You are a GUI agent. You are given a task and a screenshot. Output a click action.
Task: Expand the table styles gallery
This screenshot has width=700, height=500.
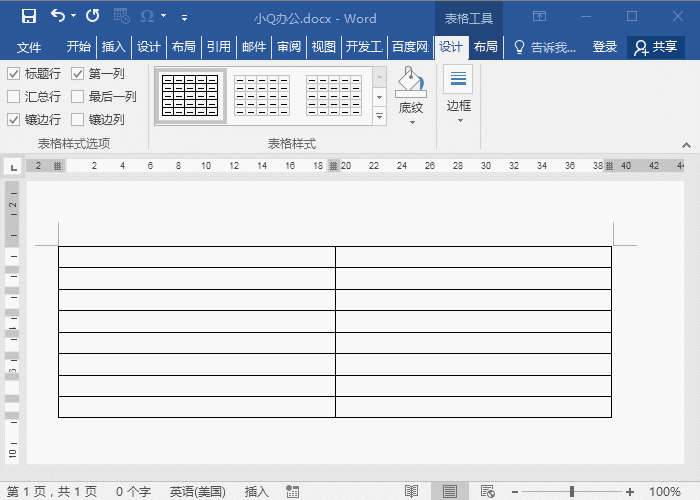click(x=379, y=117)
